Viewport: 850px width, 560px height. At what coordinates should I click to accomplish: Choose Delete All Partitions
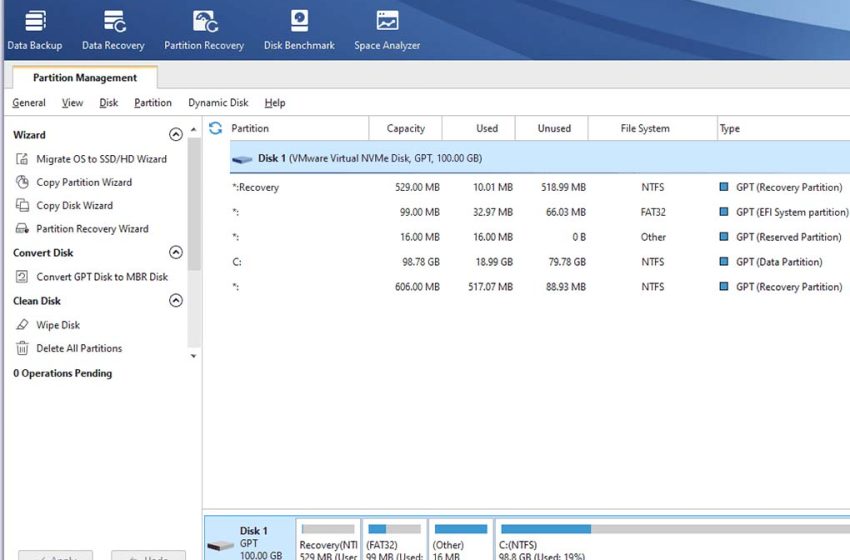pyautogui.click(x=79, y=348)
